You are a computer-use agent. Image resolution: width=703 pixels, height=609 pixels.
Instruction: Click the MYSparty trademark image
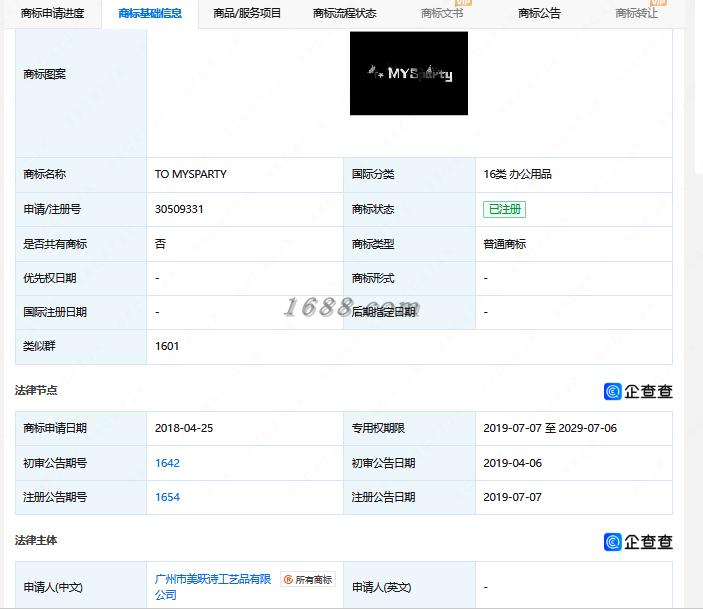point(409,73)
